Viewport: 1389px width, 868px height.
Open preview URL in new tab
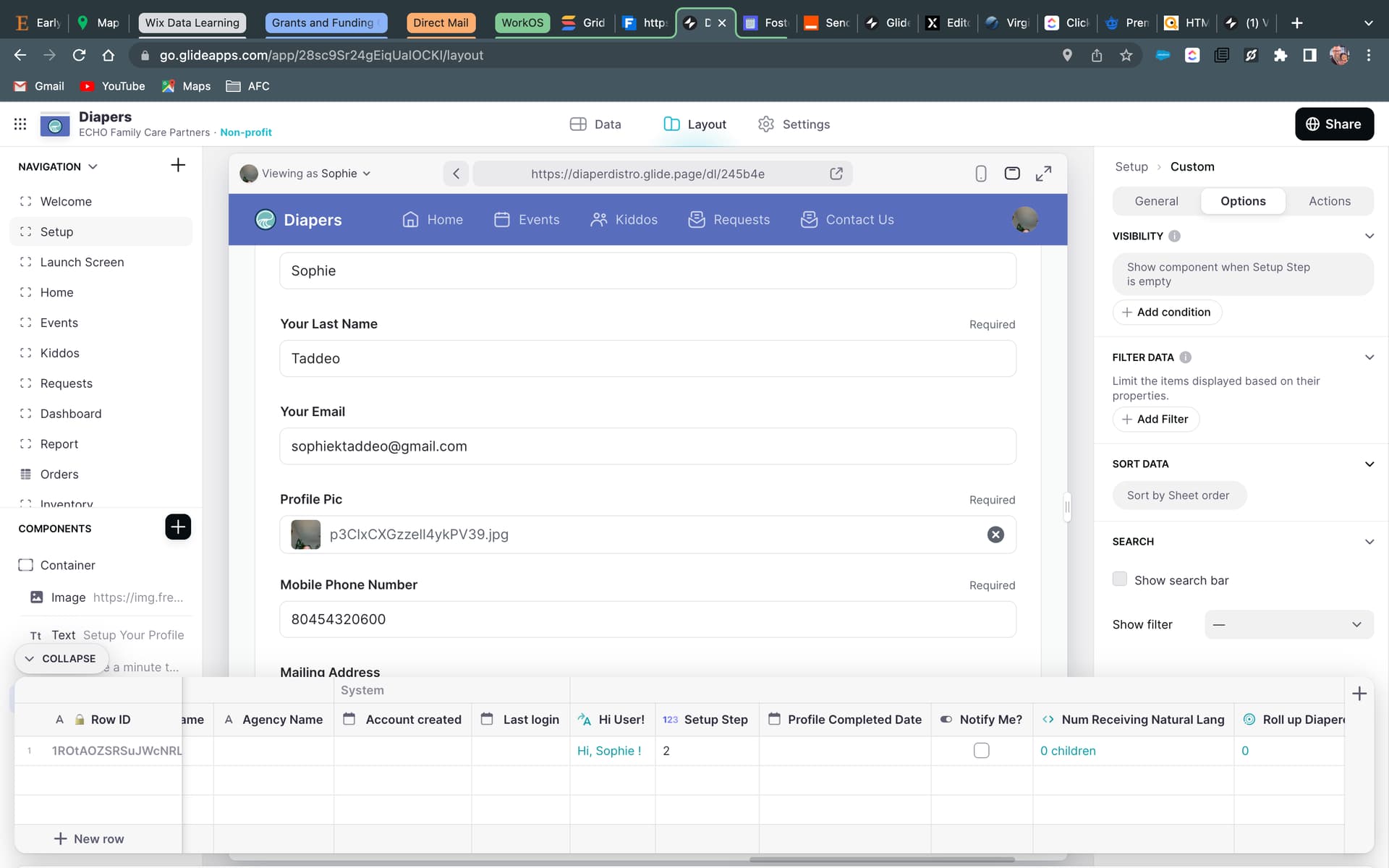coord(836,174)
